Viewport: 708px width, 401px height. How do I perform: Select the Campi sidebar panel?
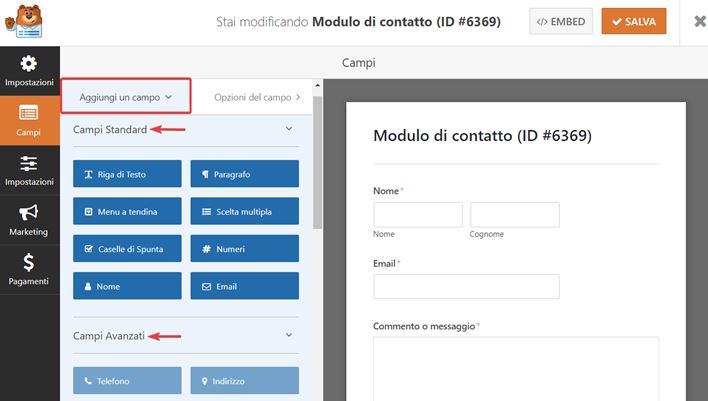click(x=29, y=121)
